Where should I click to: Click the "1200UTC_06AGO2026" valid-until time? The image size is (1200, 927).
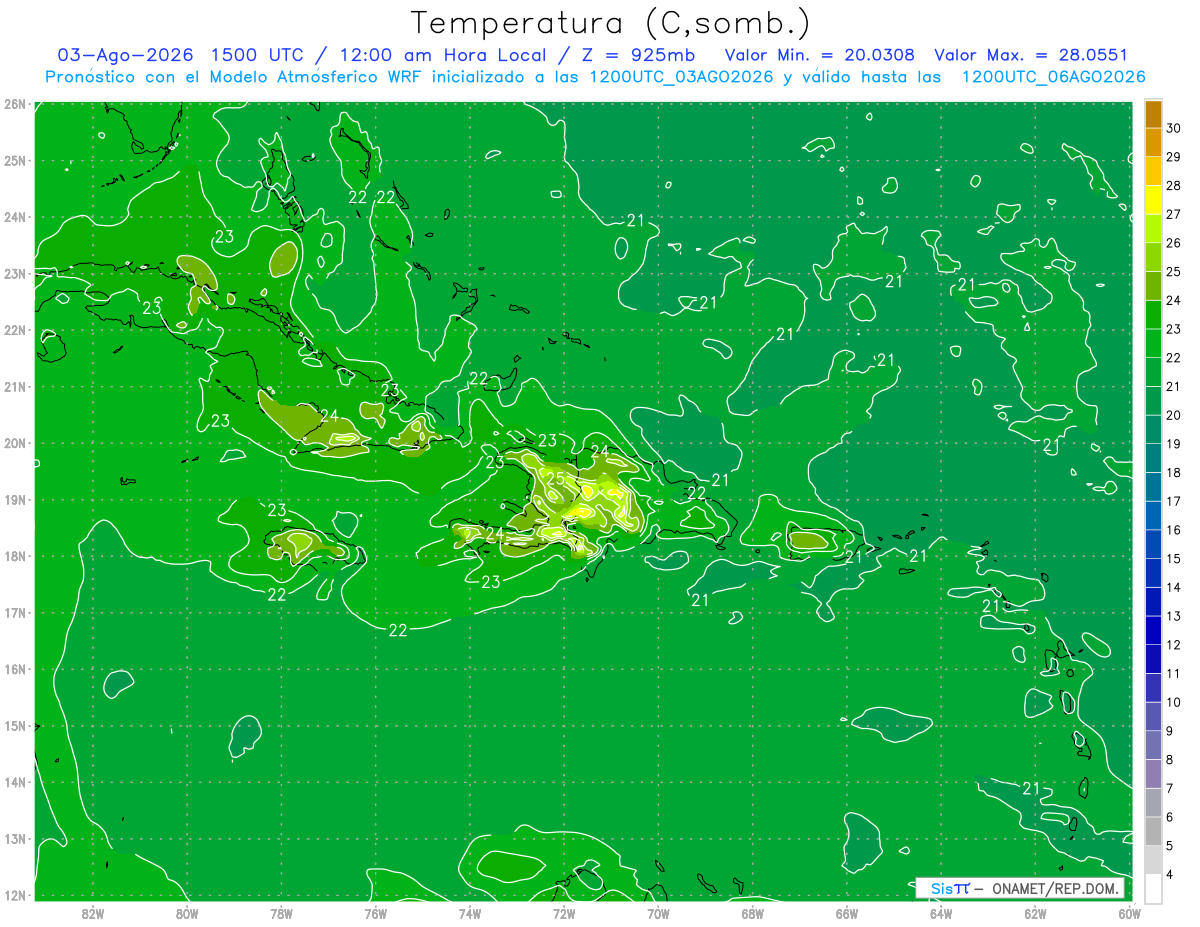click(x=1053, y=77)
